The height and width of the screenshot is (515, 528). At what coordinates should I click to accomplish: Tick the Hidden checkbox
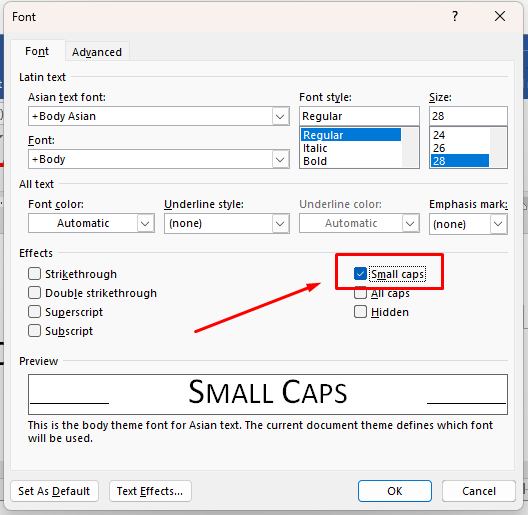[x=360, y=312]
